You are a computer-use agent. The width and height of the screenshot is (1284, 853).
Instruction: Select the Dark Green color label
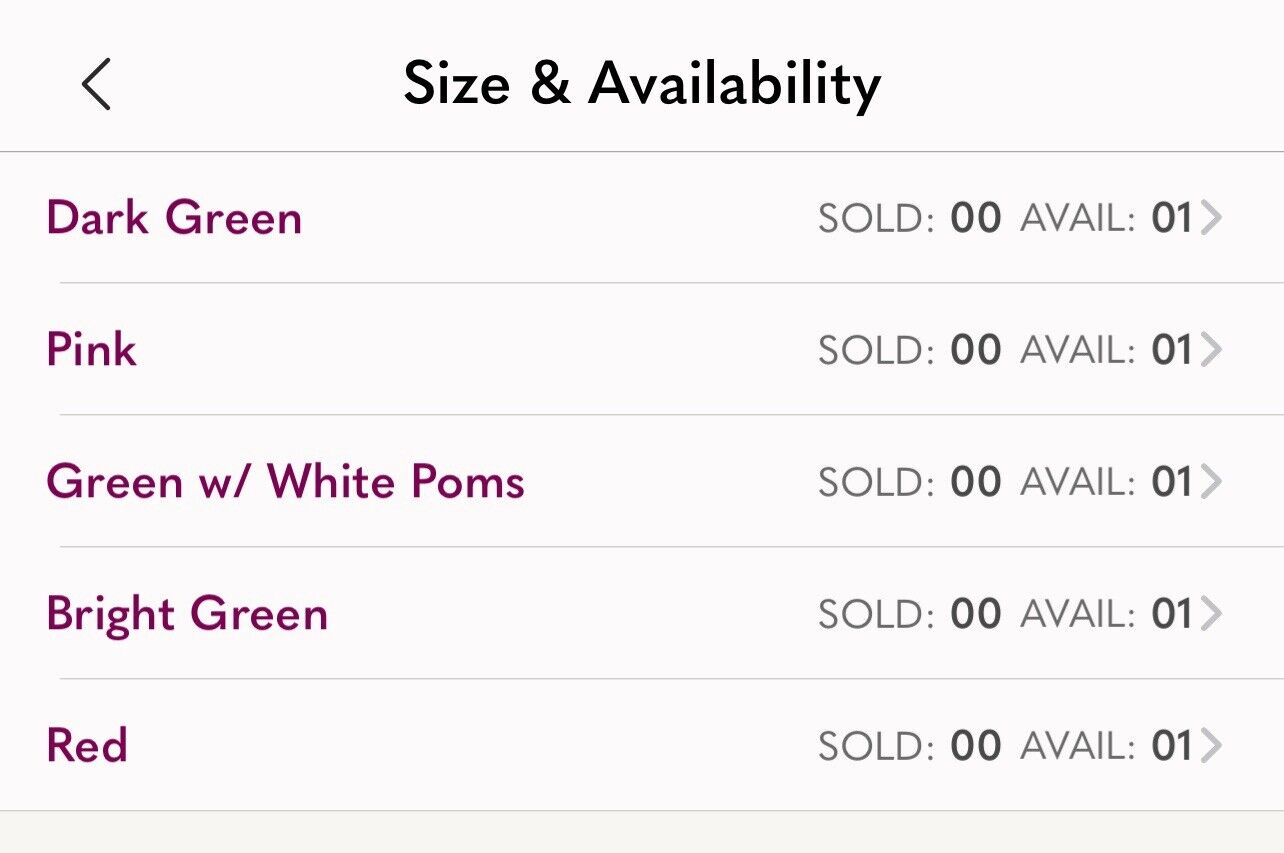coord(174,218)
